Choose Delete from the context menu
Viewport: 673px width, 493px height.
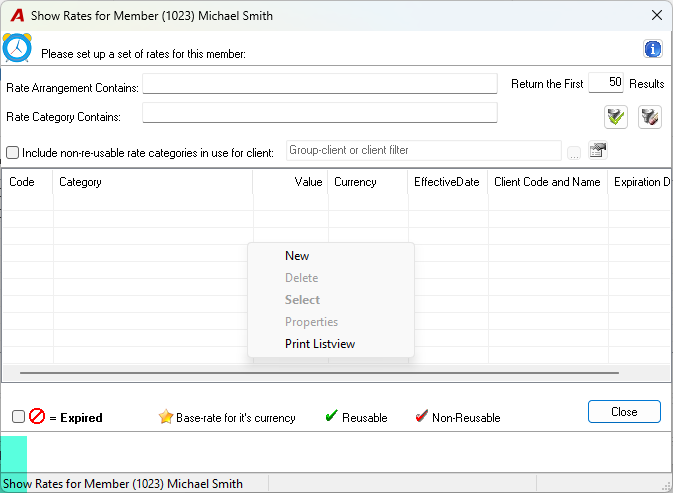331,278
